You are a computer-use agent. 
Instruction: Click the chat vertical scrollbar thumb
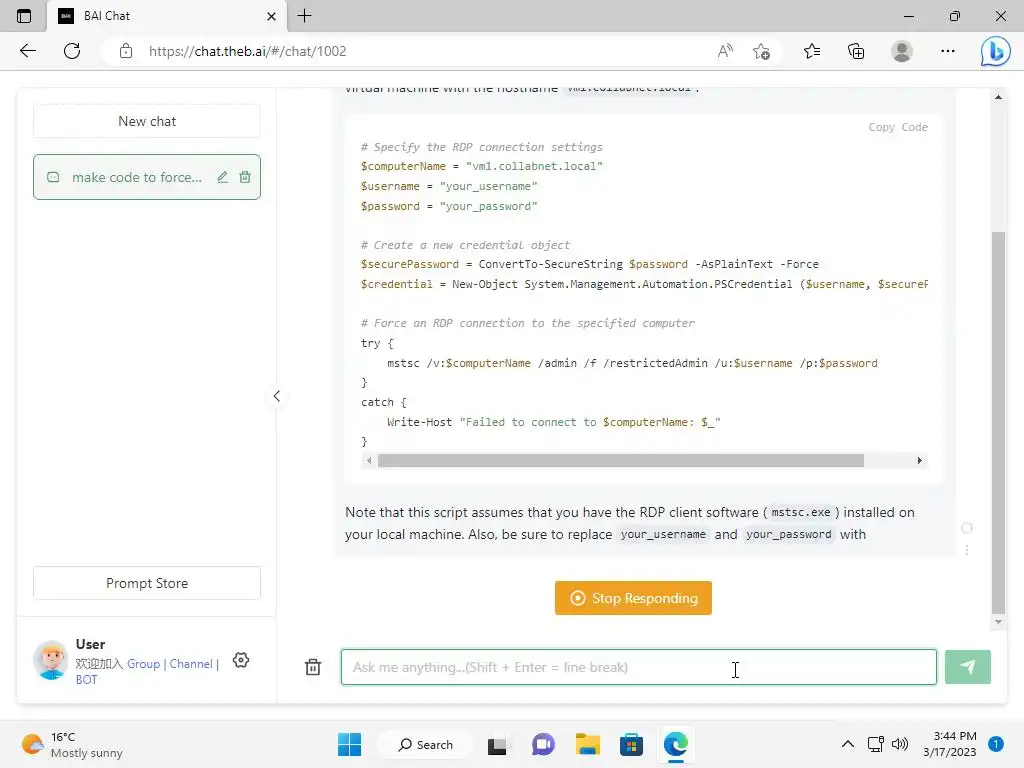(x=998, y=422)
